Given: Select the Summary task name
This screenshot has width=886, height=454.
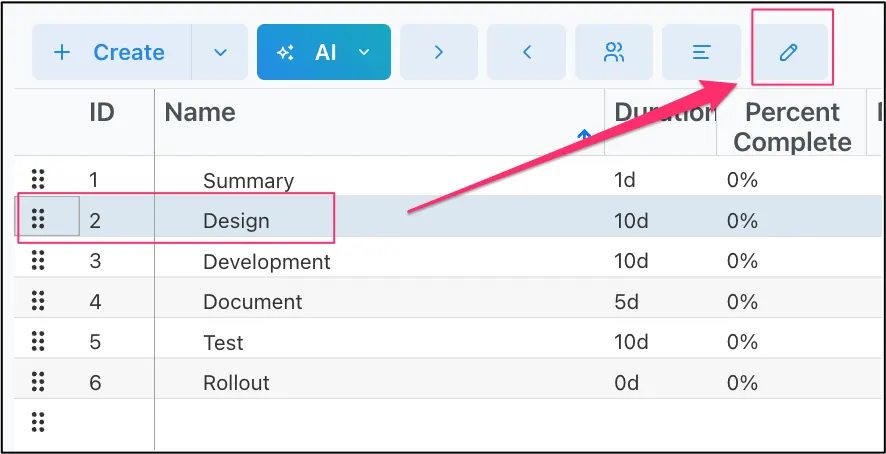Looking at the screenshot, I should 249,181.
